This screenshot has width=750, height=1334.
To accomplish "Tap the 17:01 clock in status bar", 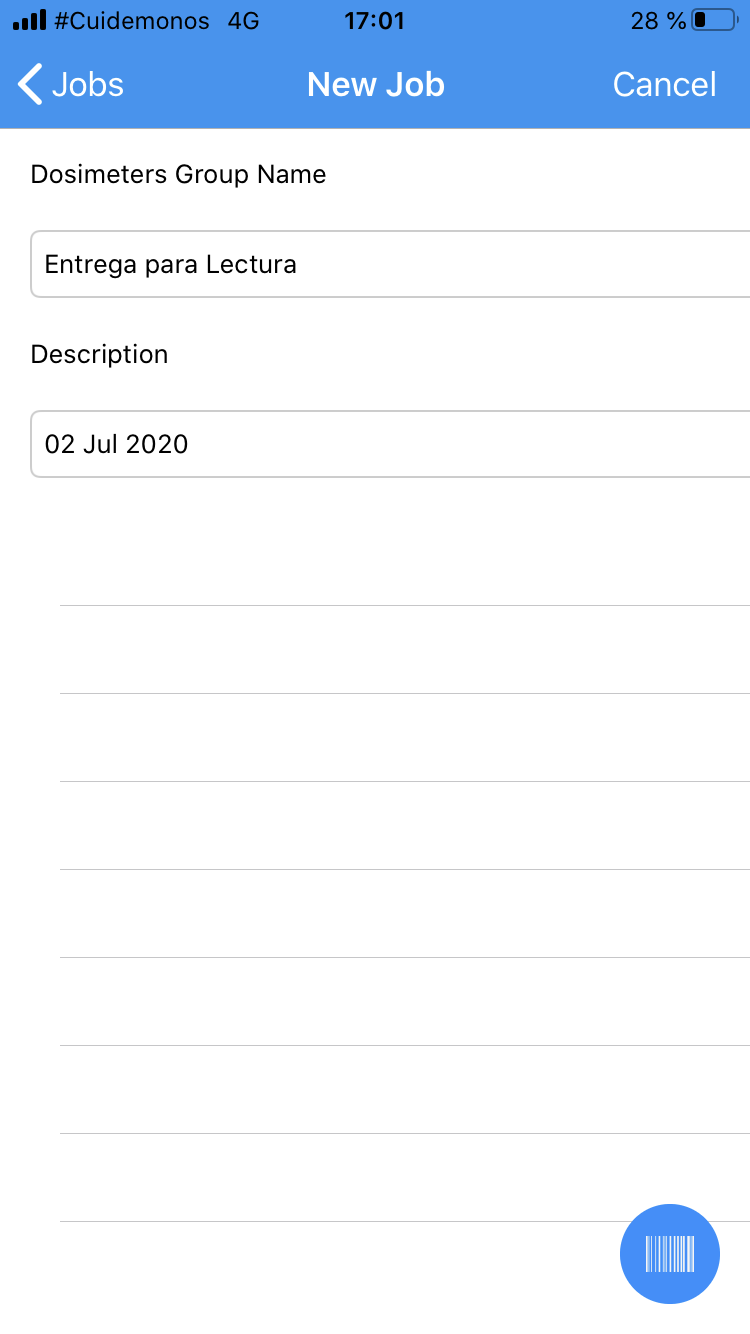I will (374, 20).
